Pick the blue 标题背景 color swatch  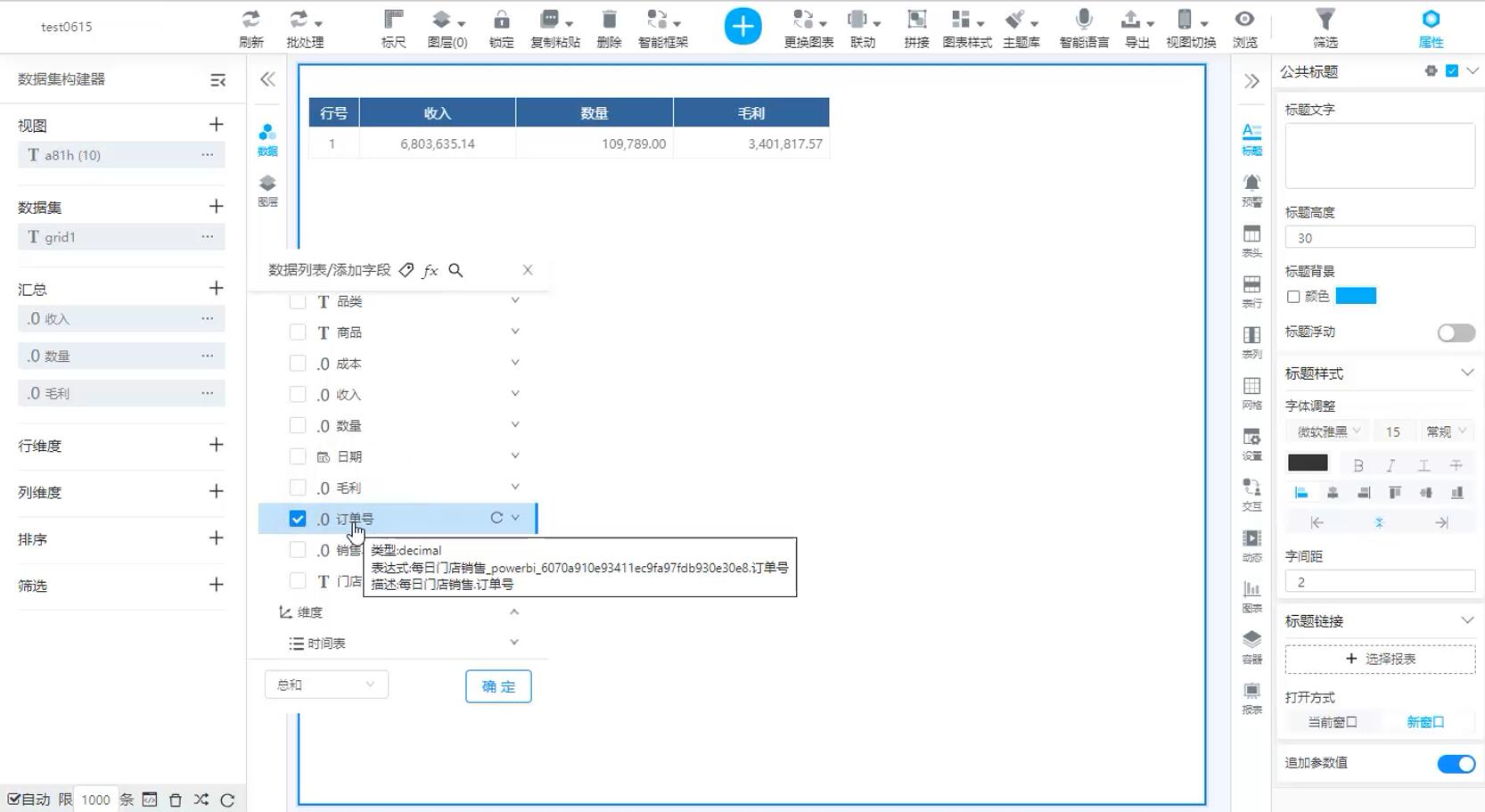point(1356,296)
